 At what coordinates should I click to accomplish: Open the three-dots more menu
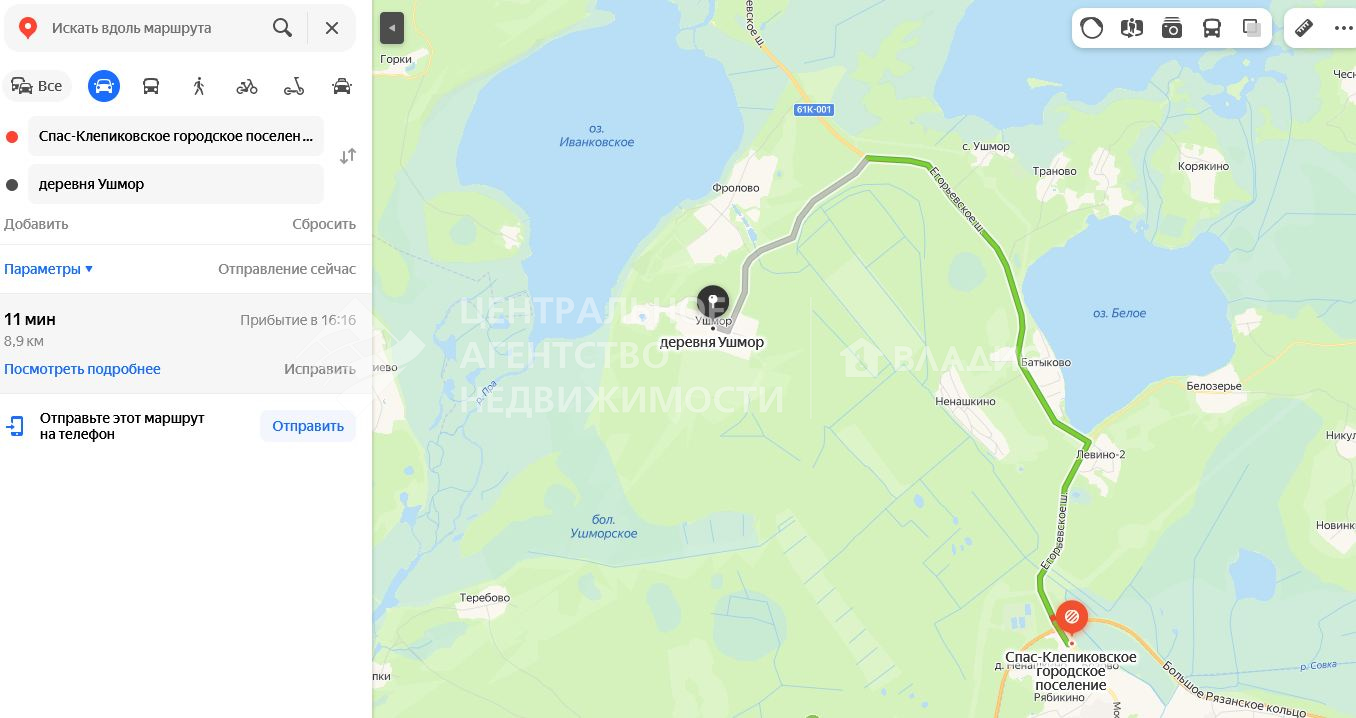(x=1343, y=28)
